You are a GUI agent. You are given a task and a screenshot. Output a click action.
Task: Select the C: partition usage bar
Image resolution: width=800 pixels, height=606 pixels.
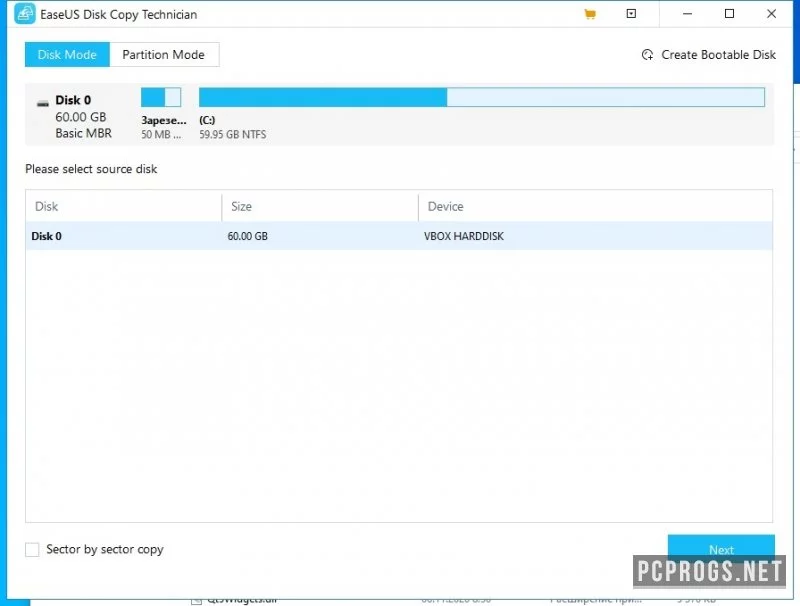click(x=482, y=97)
